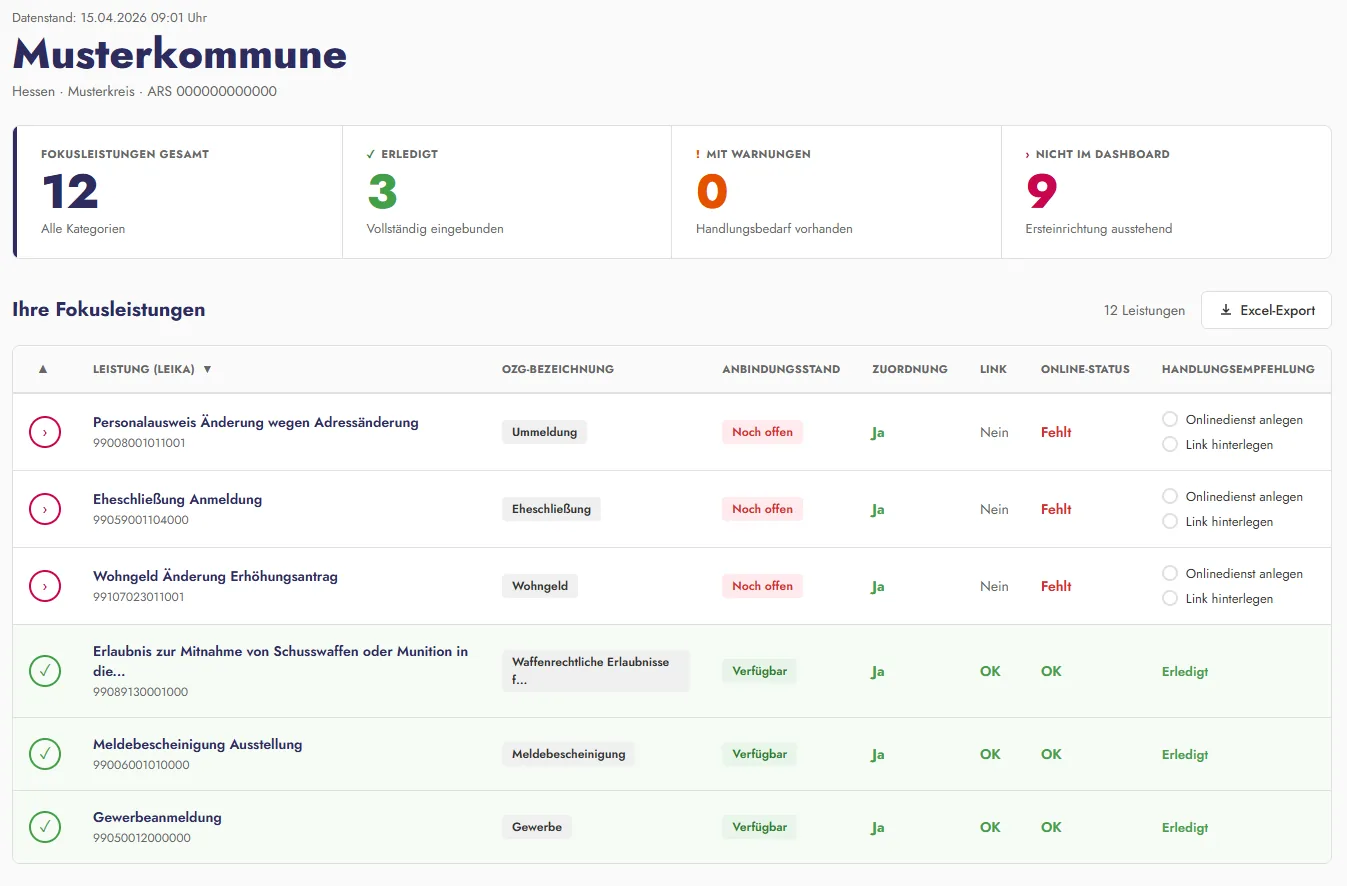The width and height of the screenshot is (1347, 886).
Task: Select 'Onlinedienst anlegen' for Personalausweis row
Action: [1170, 420]
